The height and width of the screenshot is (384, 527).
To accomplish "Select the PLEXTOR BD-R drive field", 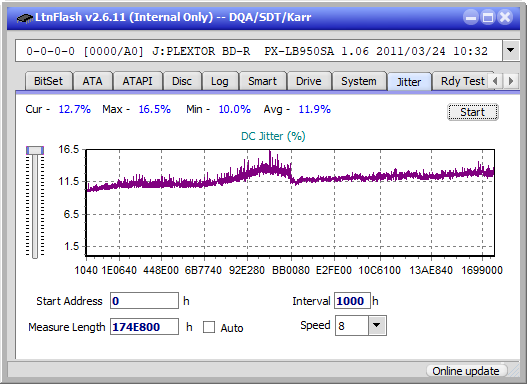I will tap(258, 51).
